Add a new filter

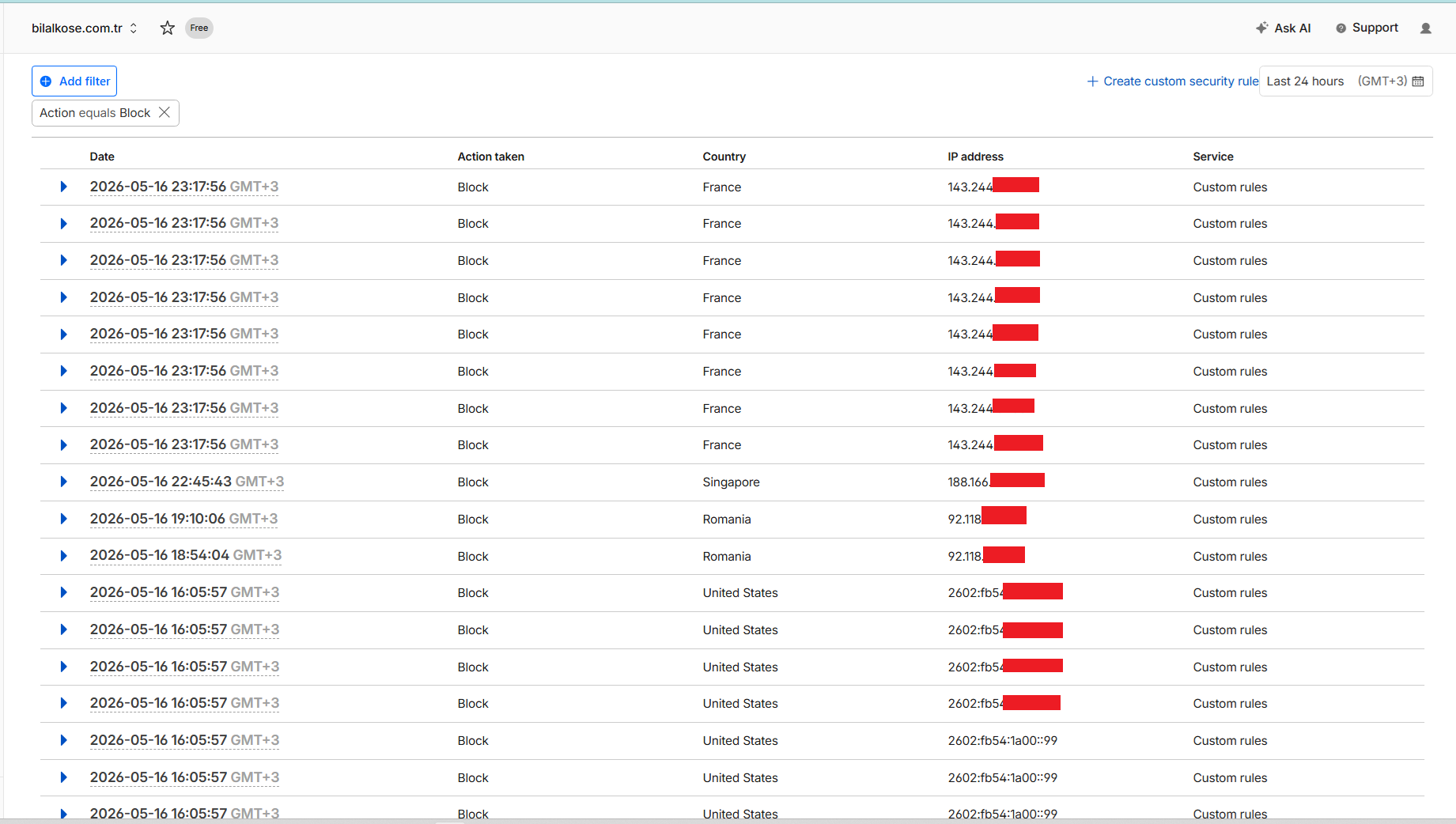pyautogui.click(x=74, y=81)
